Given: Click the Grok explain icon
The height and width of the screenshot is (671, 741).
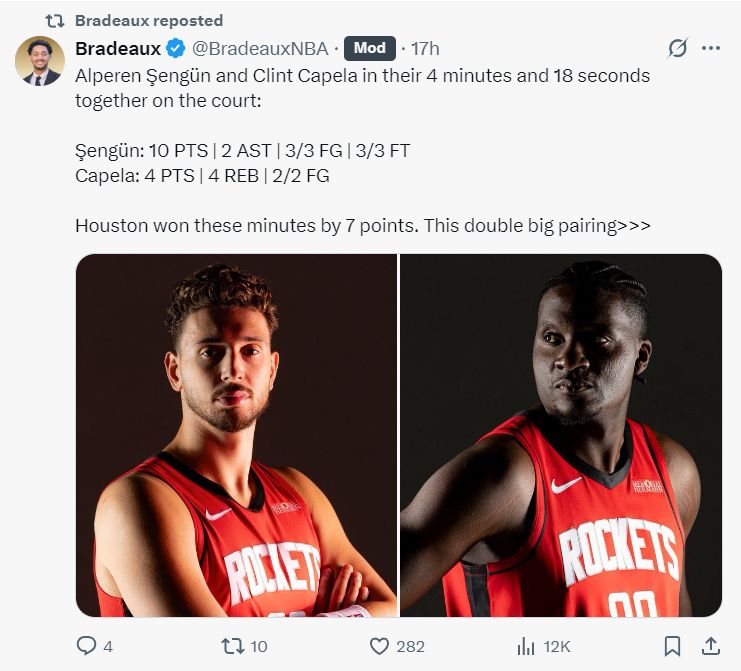Looking at the screenshot, I should 678,48.
